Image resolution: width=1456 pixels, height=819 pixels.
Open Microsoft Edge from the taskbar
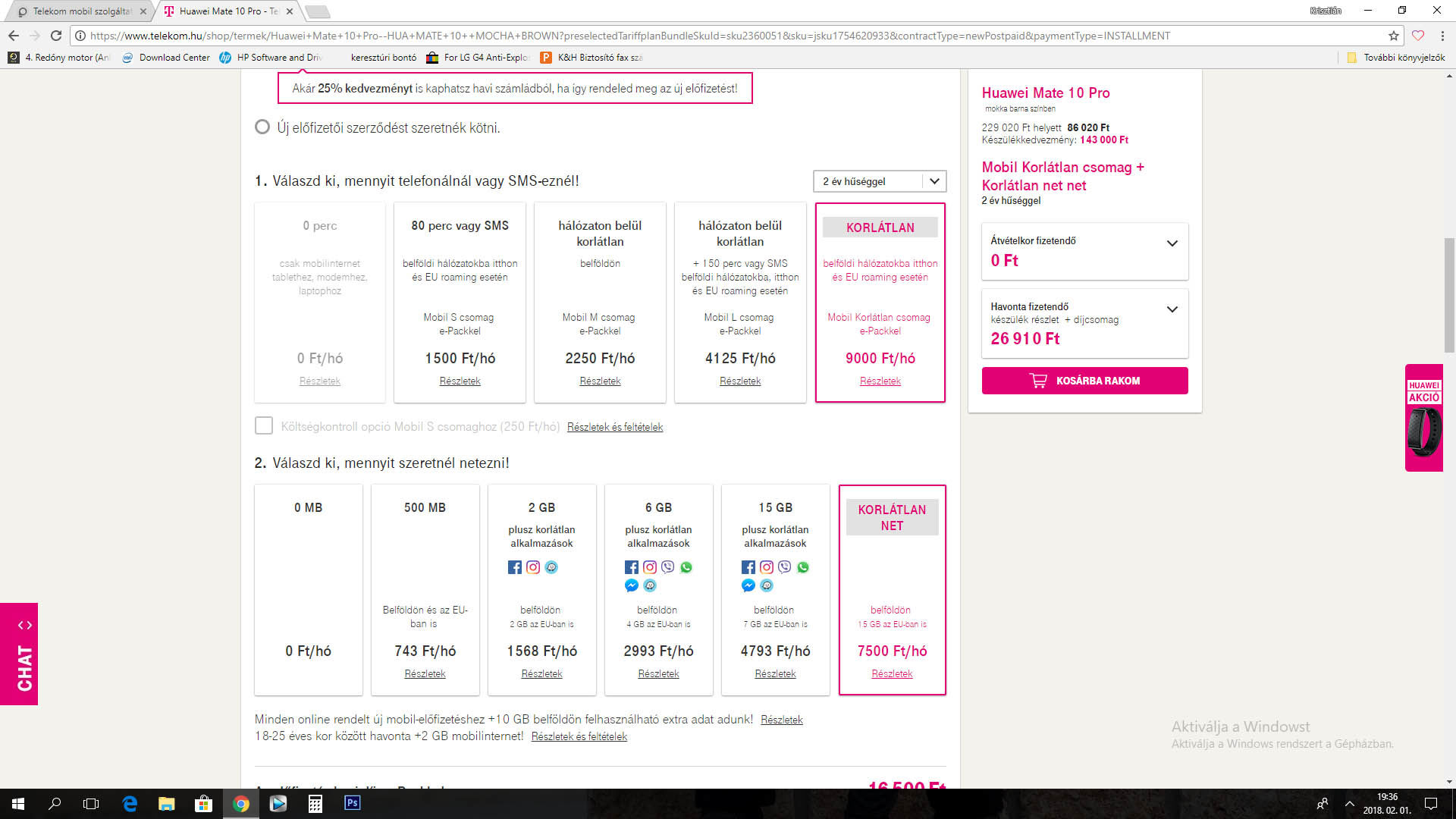pos(130,804)
